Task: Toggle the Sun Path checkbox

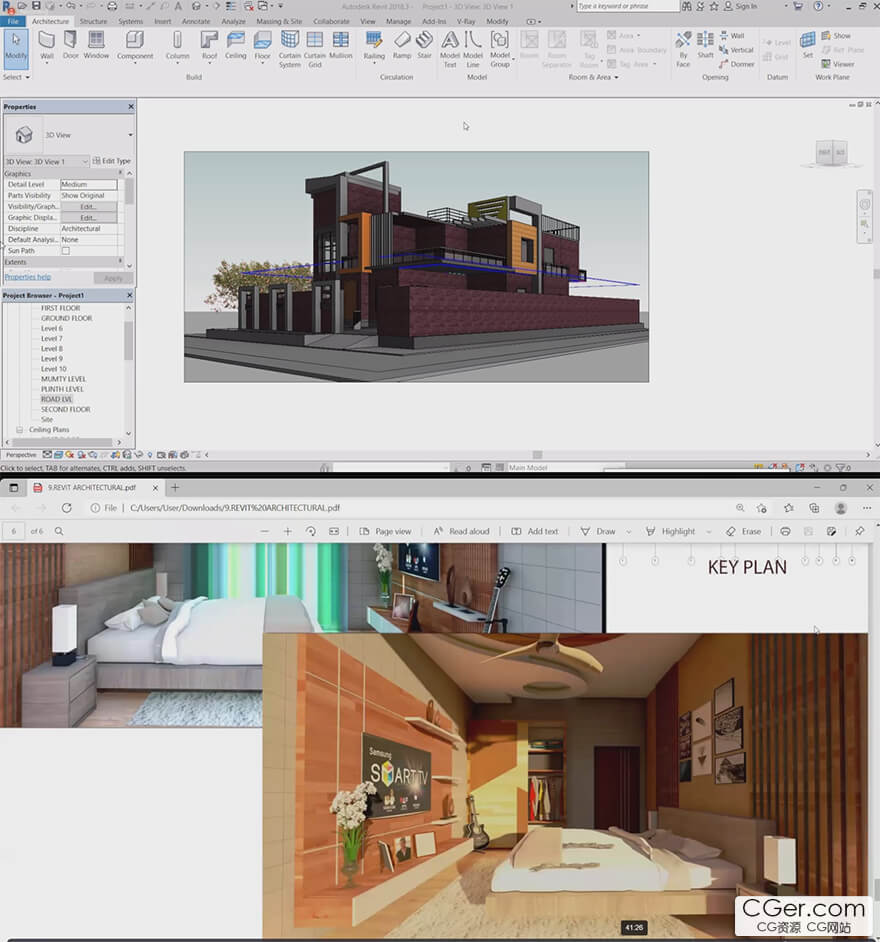Action: [x=65, y=251]
